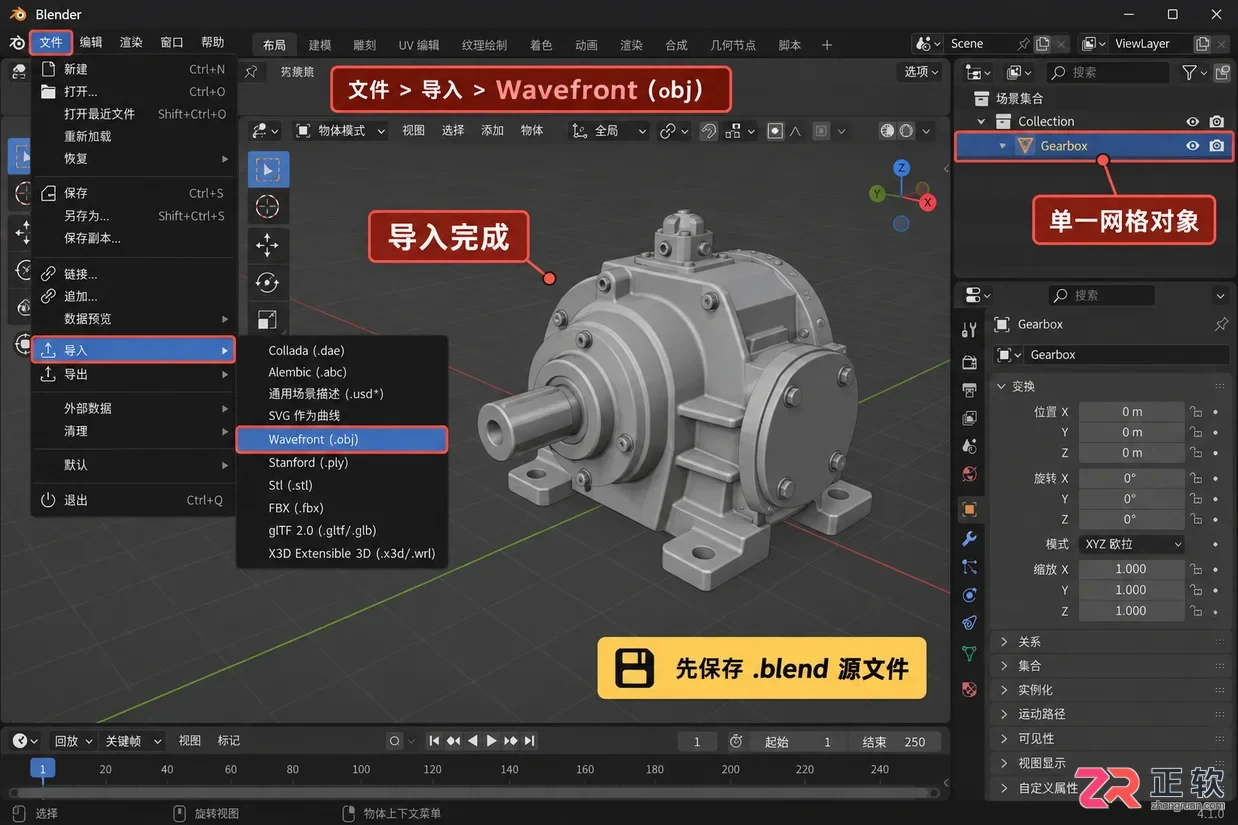Screen dimensions: 1238x825
Task: Open the 回放 playback dropdown
Action: 73,741
